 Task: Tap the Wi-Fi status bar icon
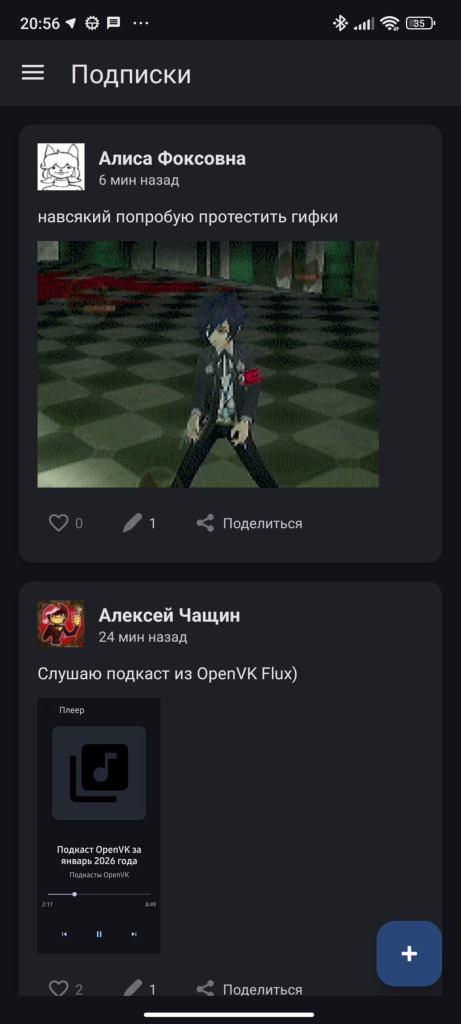coord(390,24)
